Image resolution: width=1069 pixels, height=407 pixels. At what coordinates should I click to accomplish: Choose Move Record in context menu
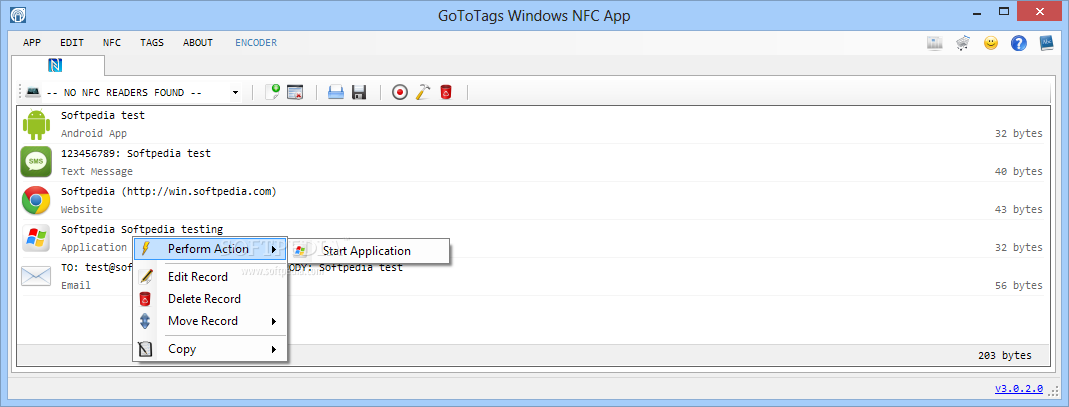pyautogui.click(x=208, y=320)
